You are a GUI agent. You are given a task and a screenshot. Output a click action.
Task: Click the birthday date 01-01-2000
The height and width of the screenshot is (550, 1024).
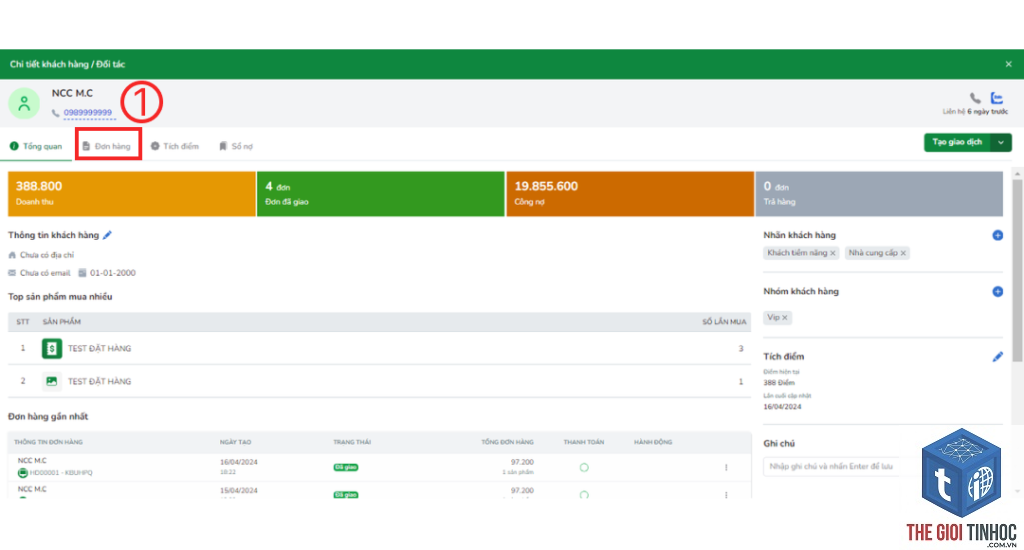[x=112, y=273]
